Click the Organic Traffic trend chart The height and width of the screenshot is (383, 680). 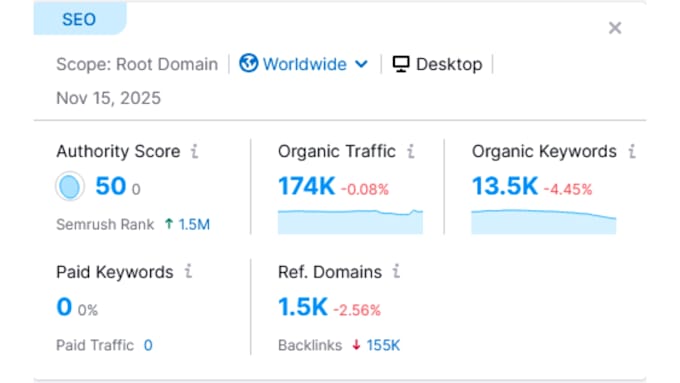point(350,222)
